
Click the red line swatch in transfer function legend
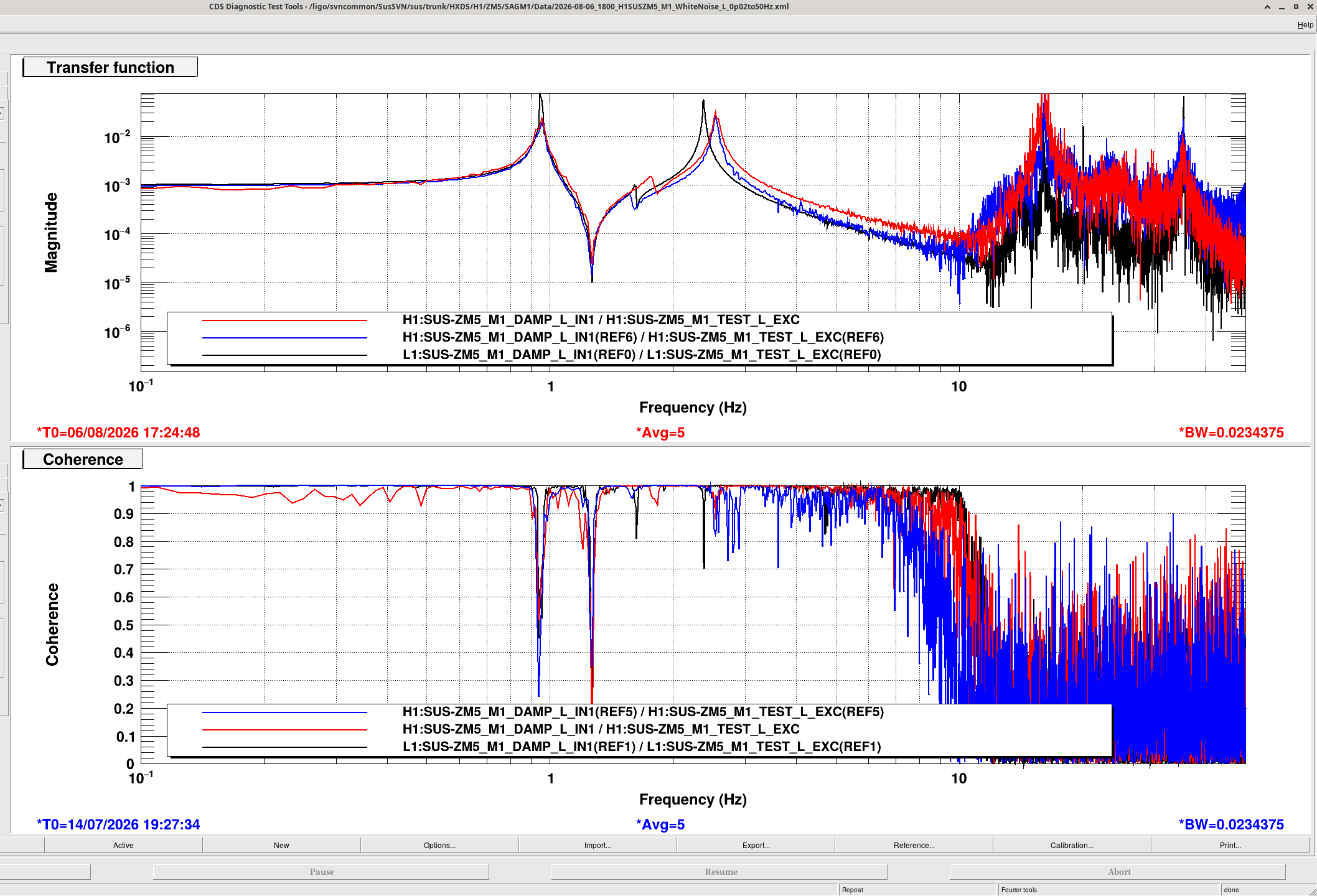click(284, 320)
